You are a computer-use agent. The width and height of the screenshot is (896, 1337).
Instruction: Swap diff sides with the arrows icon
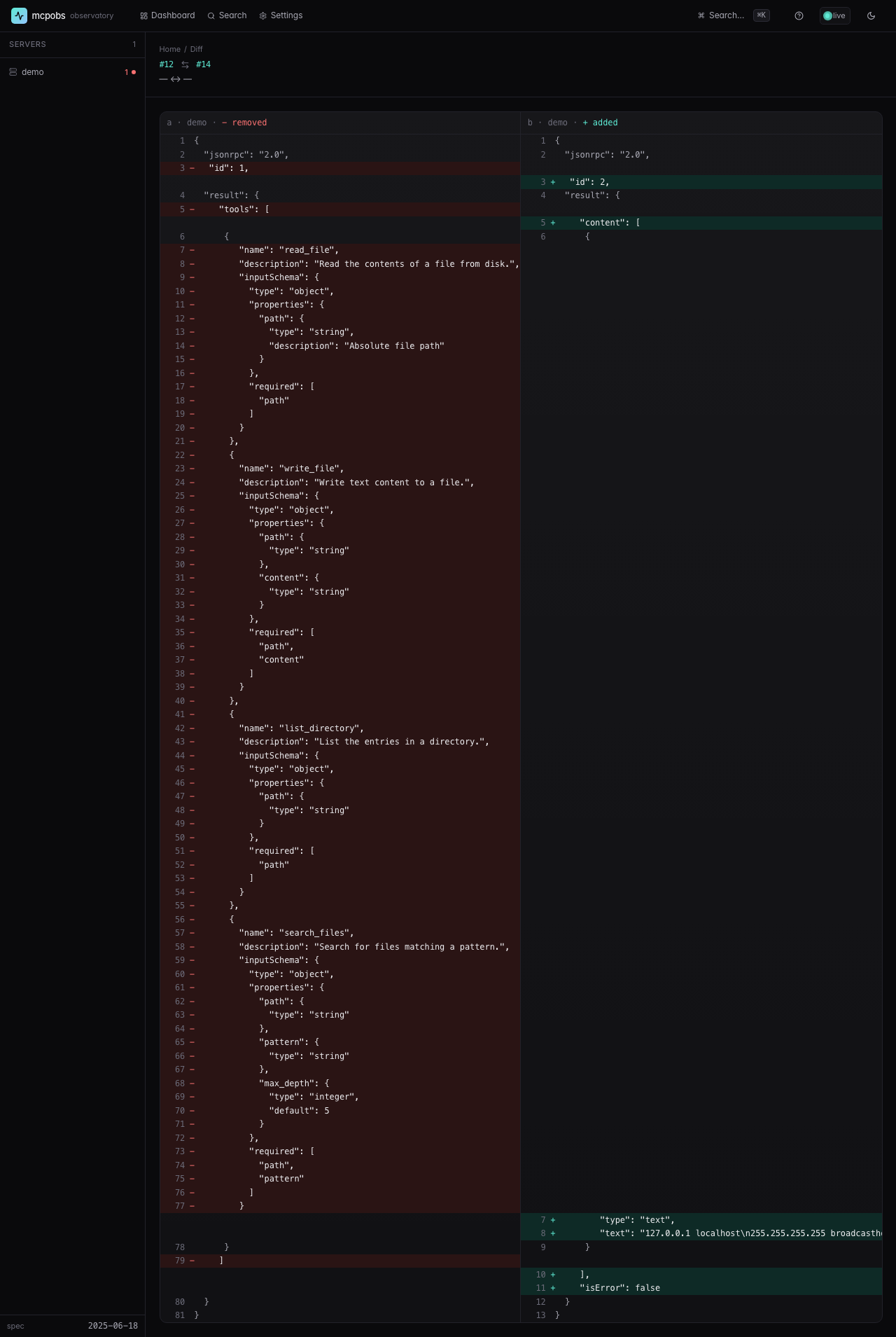pyautogui.click(x=185, y=64)
